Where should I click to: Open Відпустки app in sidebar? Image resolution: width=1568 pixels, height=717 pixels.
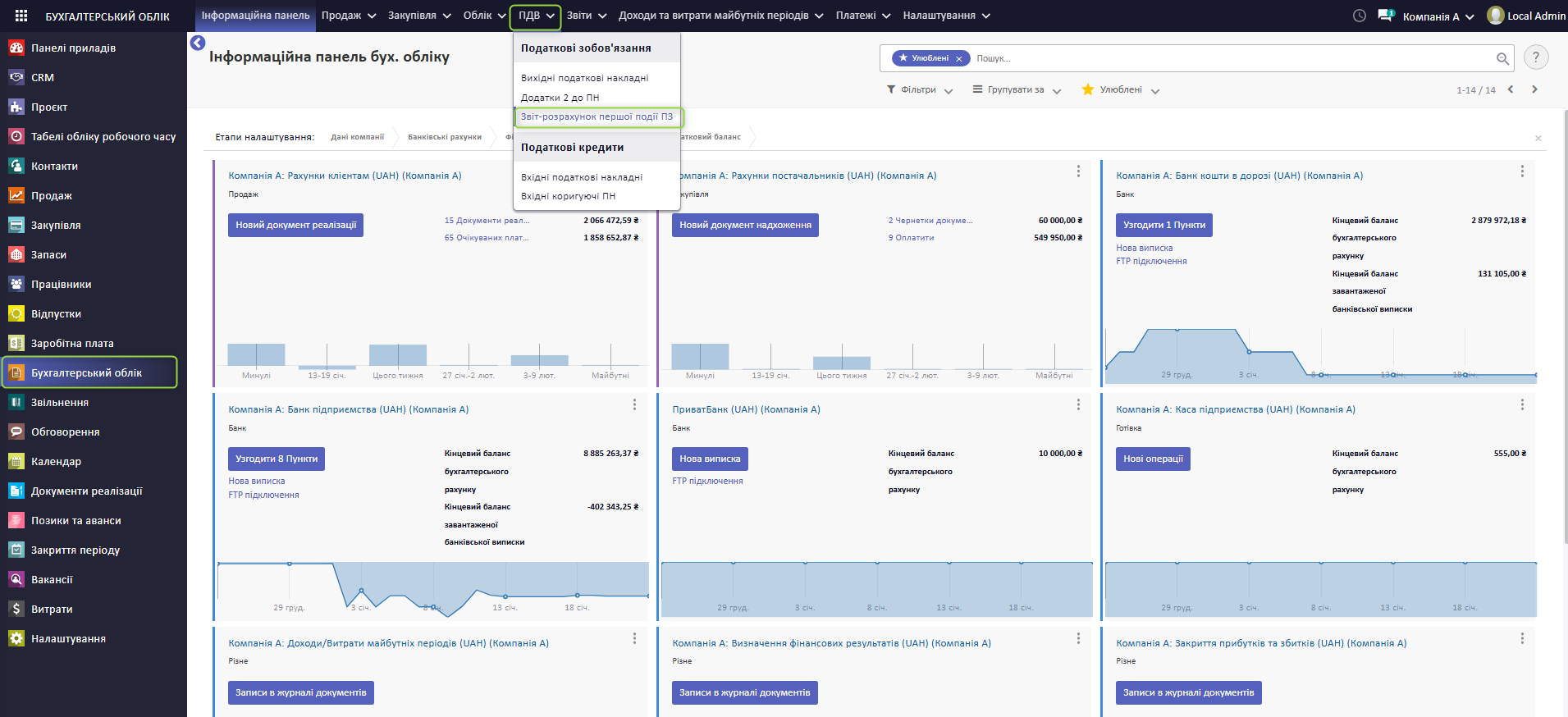(x=56, y=313)
